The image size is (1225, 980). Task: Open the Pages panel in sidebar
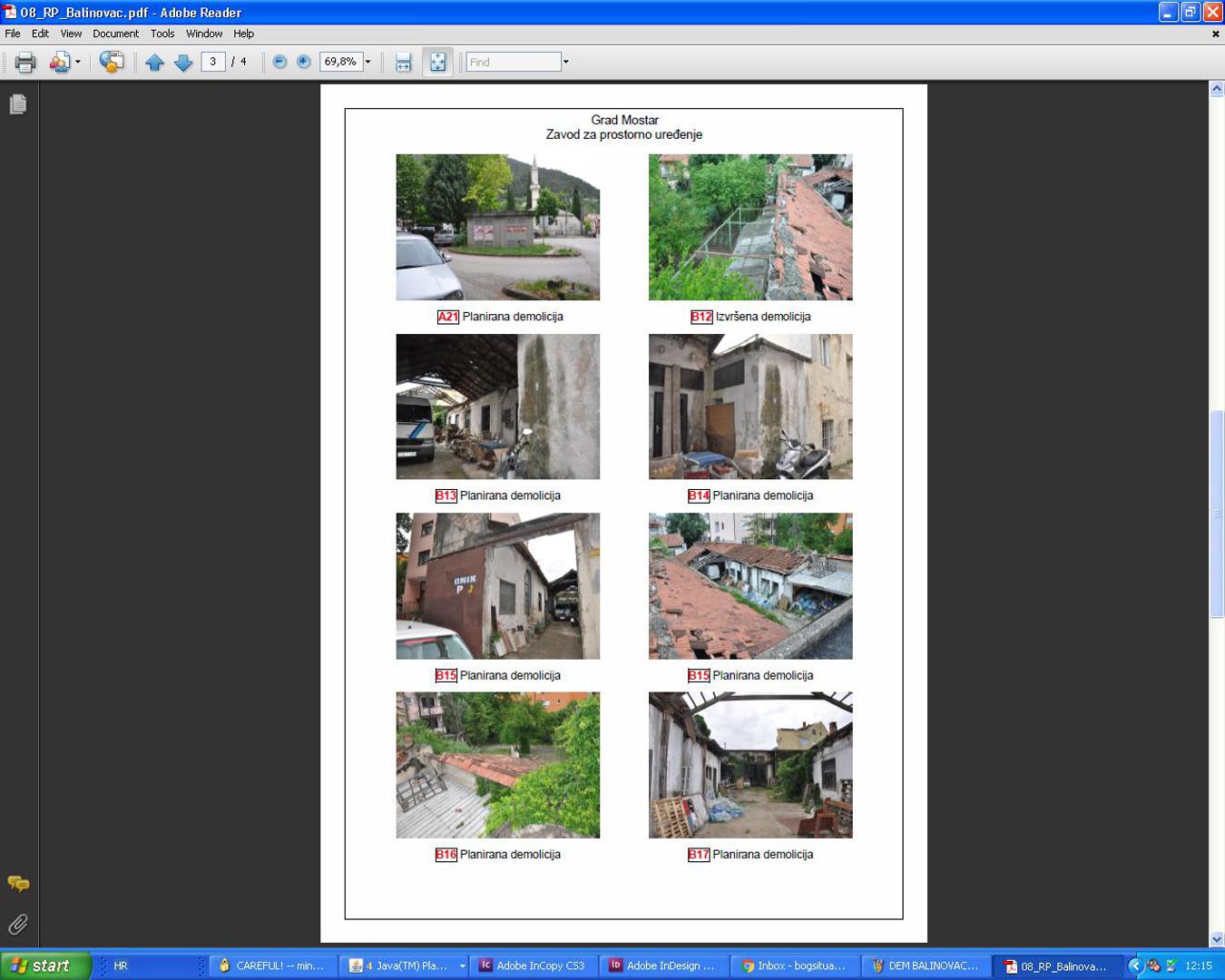coord(18,105)
